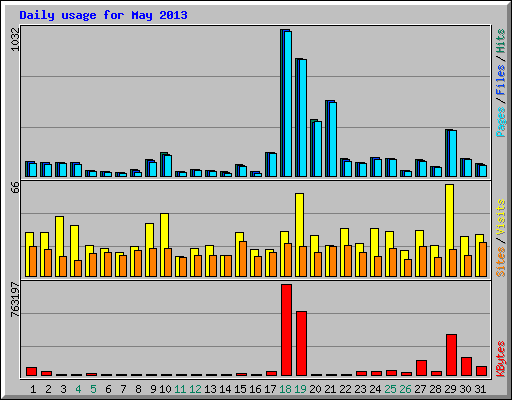Select day 9 on the x-axis

pyautogui.click(x=153, y=389)
